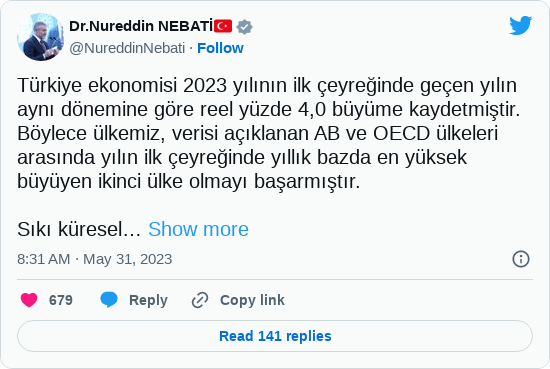This screenshot has width=550, height=369.
Task: Click the Reply text label
Action: click(x=148, y=300)
